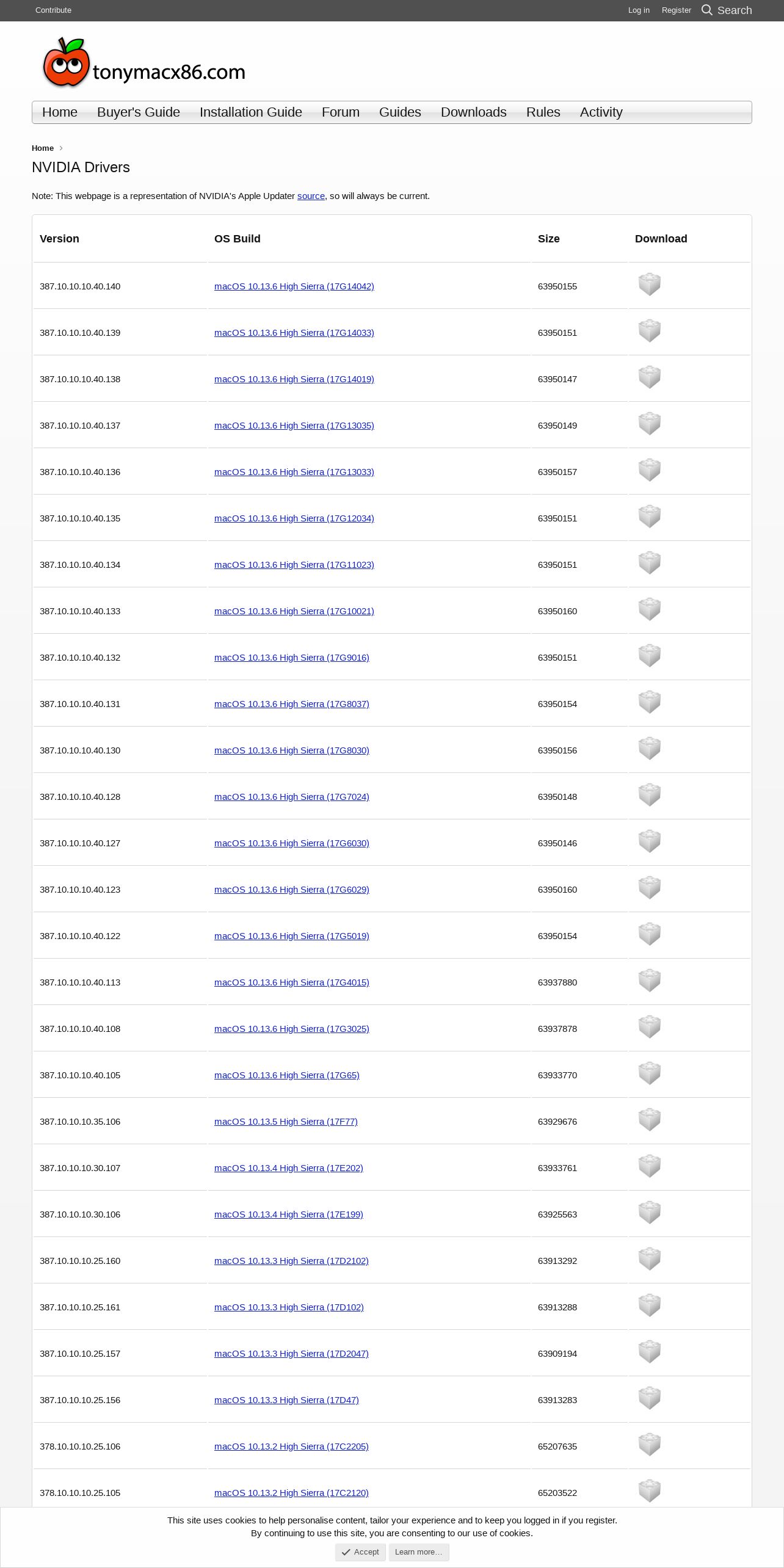
Task: Download package icon for 378.10.10.10.25.106
Action: click(x=649, y=1445)
